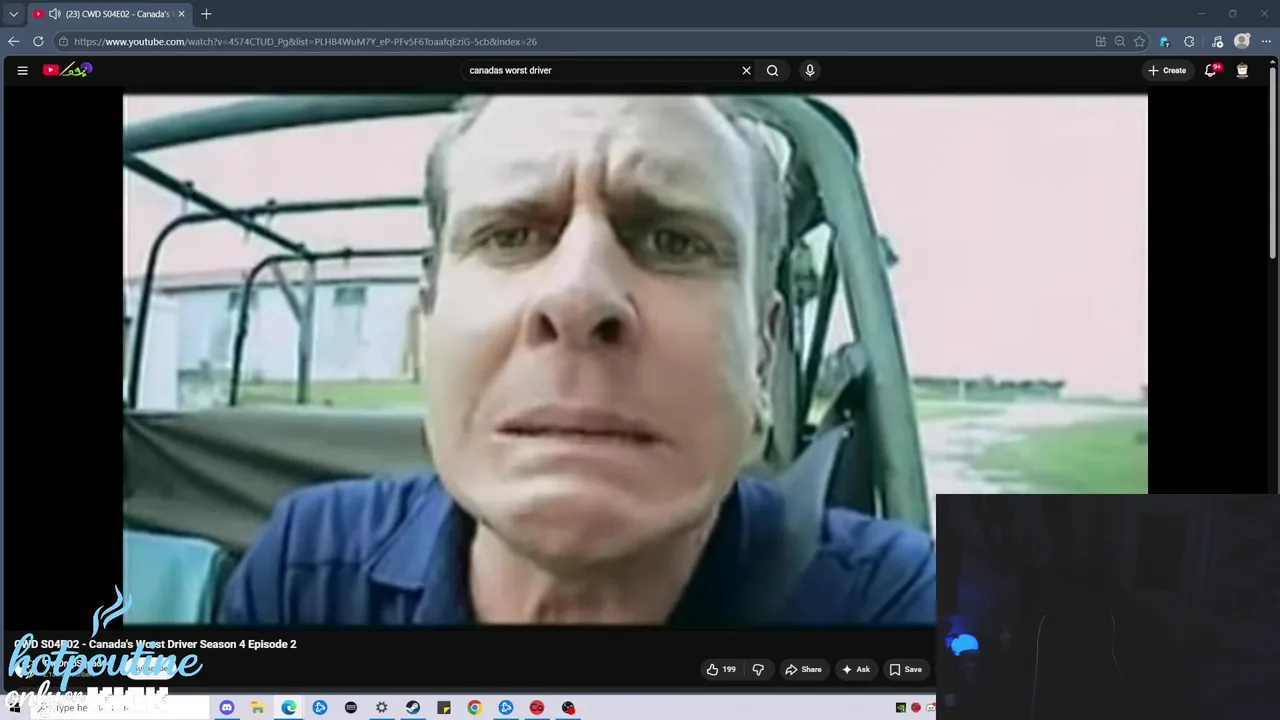Open OBS Studio from the taskbar

568,708
